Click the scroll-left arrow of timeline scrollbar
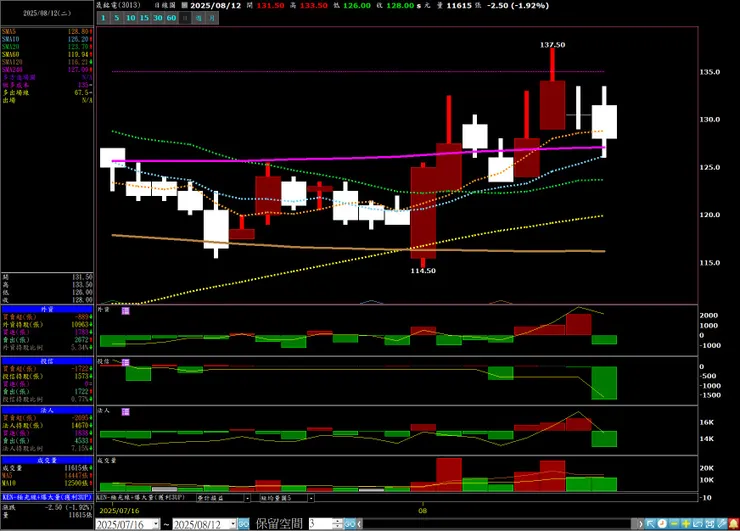This screenshot has width=740, height=531. point(360,524)
